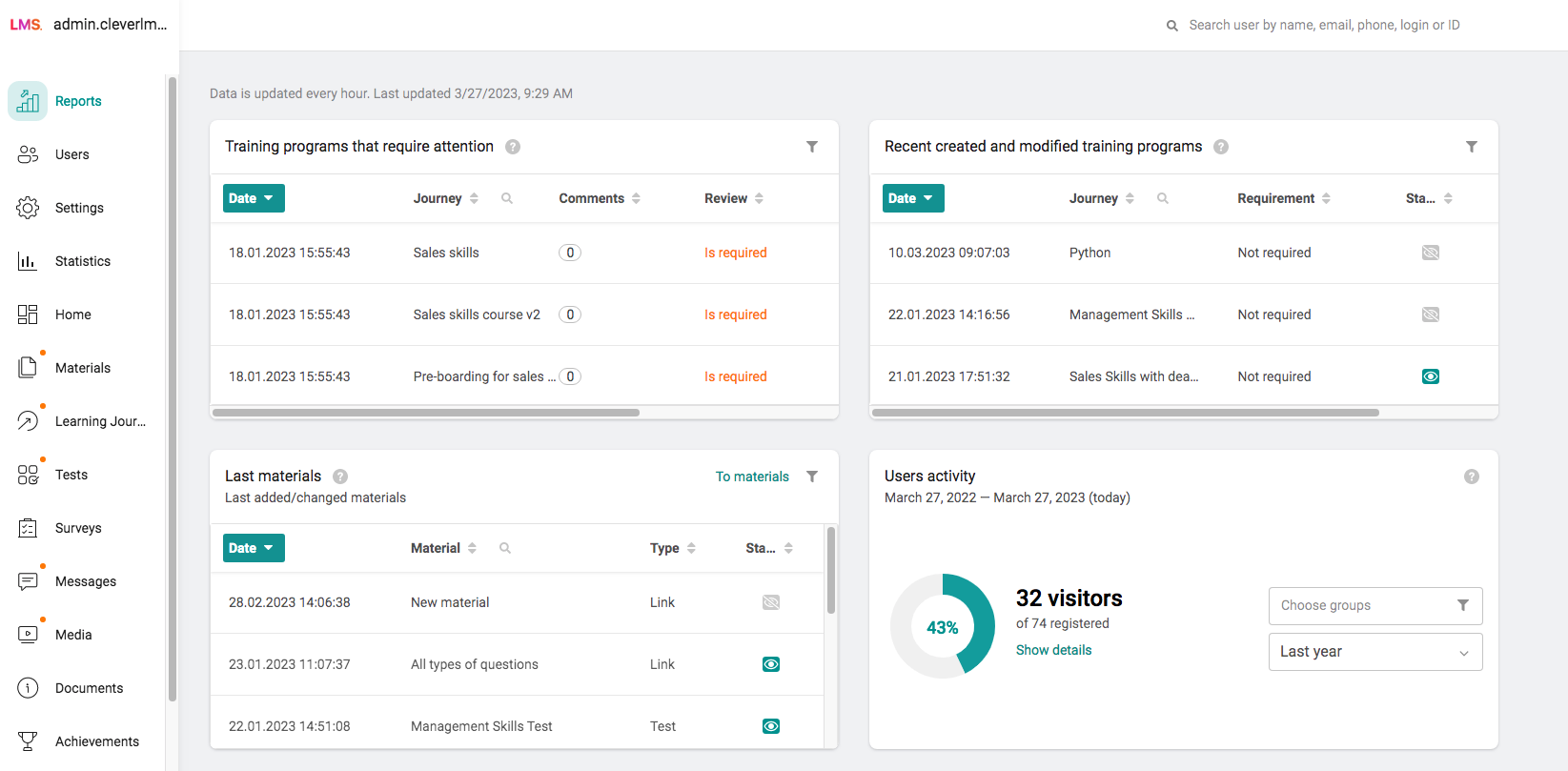Viewport: 1568px width, 771px height.
Task: Sort the Comments column
Action: [636, 198]
